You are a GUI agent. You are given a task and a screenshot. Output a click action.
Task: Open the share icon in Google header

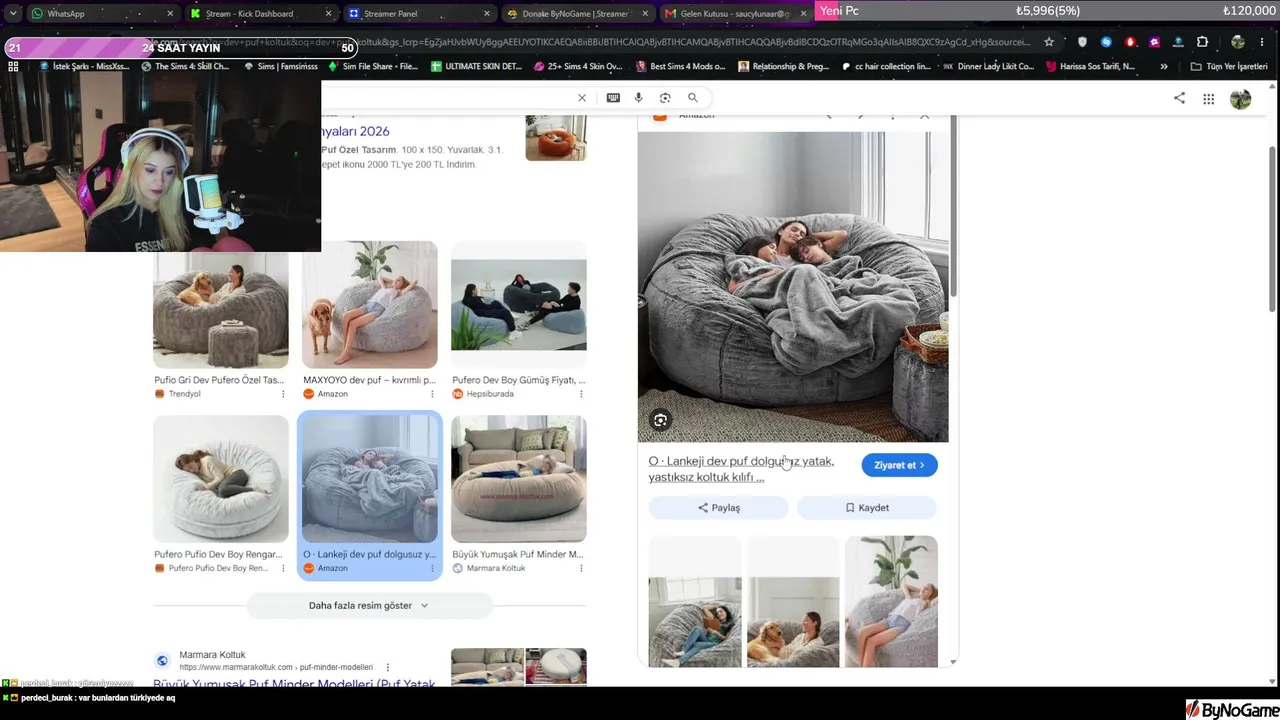(x=1179, y=98)
